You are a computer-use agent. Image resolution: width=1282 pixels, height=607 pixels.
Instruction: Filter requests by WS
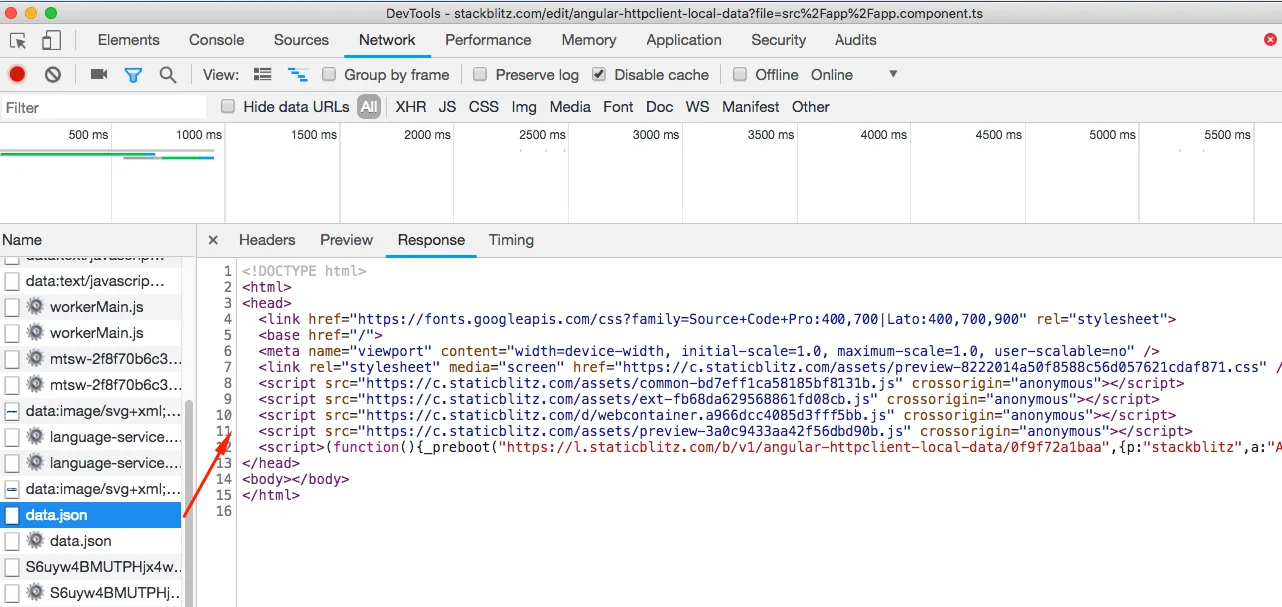click(x=698, y=107)
